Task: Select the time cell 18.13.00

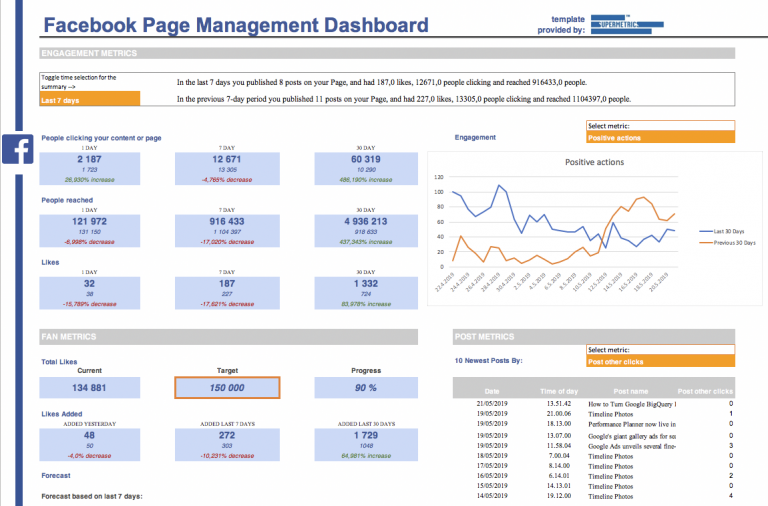Action: click(559, 424)
